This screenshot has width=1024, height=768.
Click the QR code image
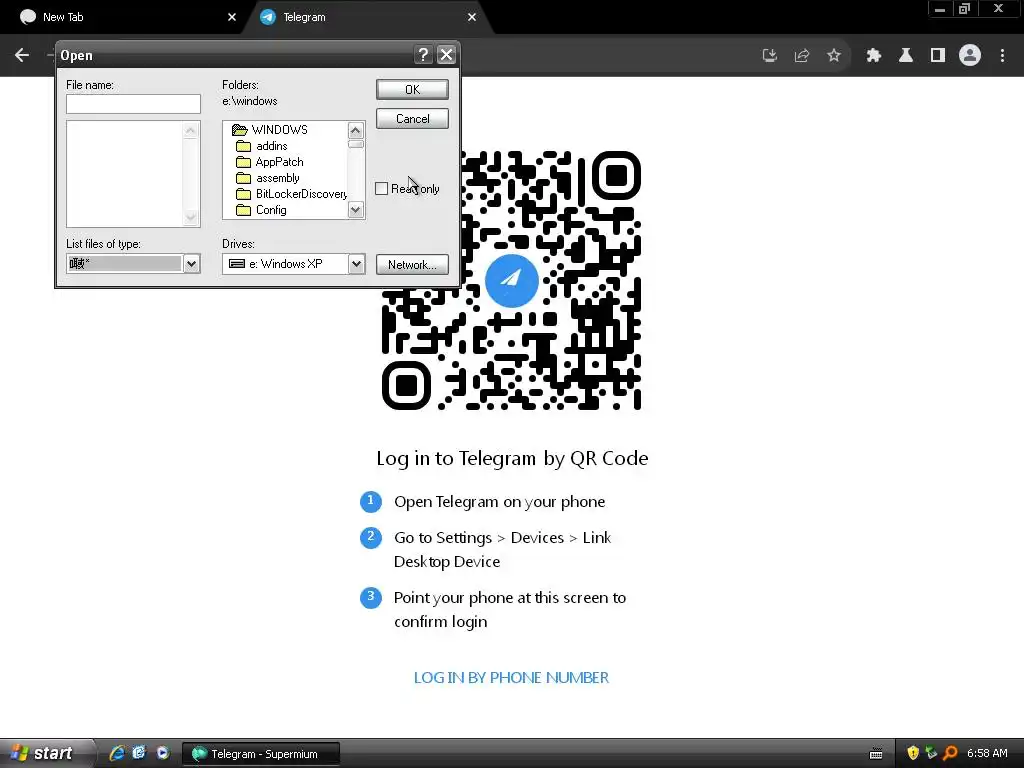(x=511, y=280)
